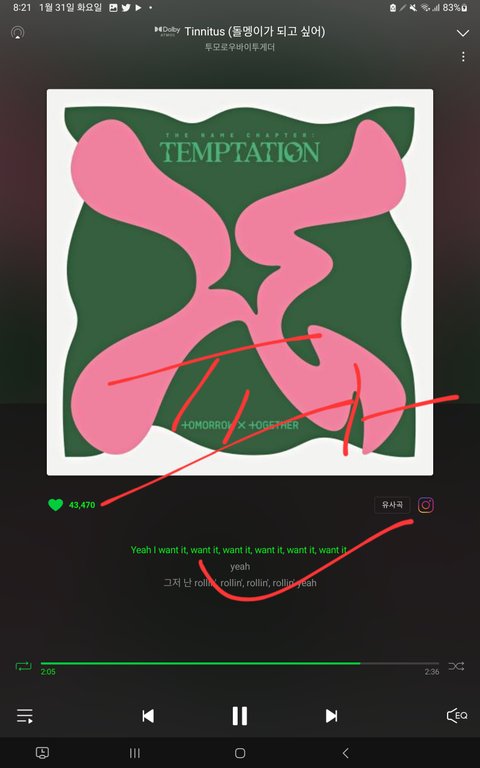This screenshot has width=480, height=768.
Task: Collapse the player with the down chevron
Action: pyautogui.click(x=463, y=33)
